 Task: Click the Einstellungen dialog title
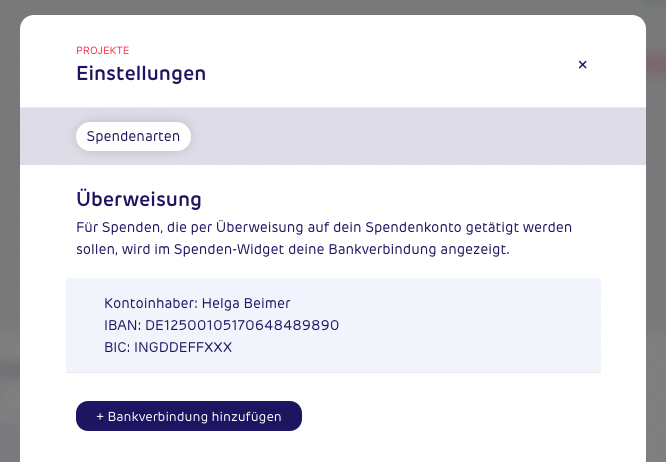pyautogui.click(x=141, y=73)
